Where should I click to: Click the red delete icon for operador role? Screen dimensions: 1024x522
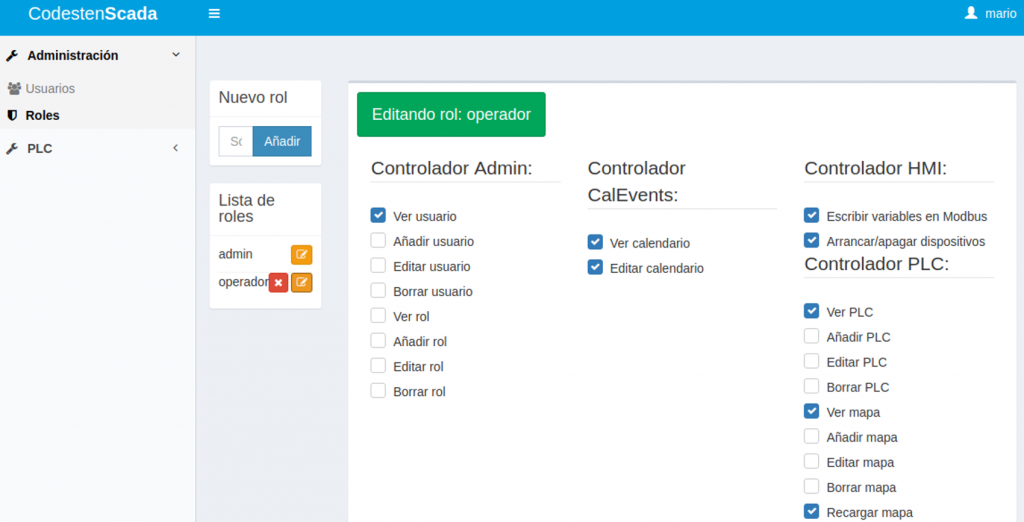(x=278, y=283)
